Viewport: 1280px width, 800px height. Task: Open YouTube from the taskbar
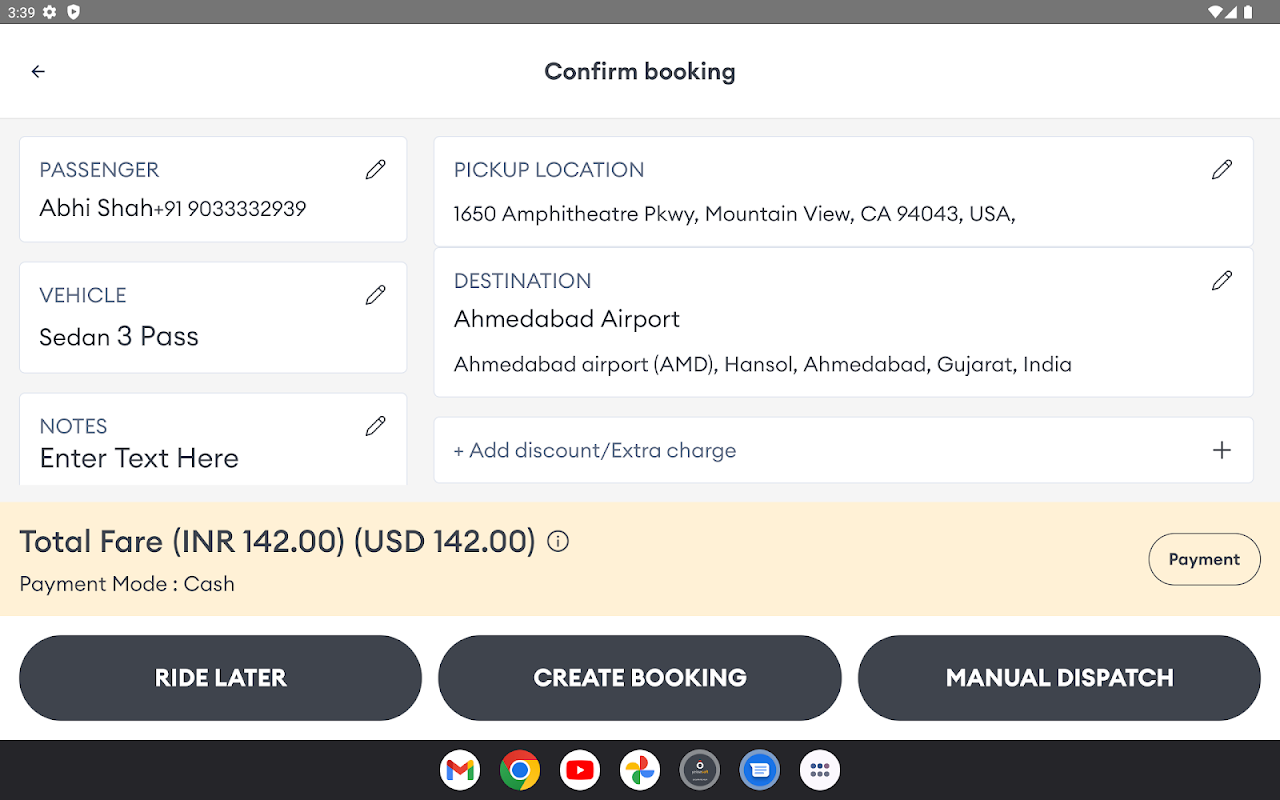pyautogui.click(x=580, y=770)
